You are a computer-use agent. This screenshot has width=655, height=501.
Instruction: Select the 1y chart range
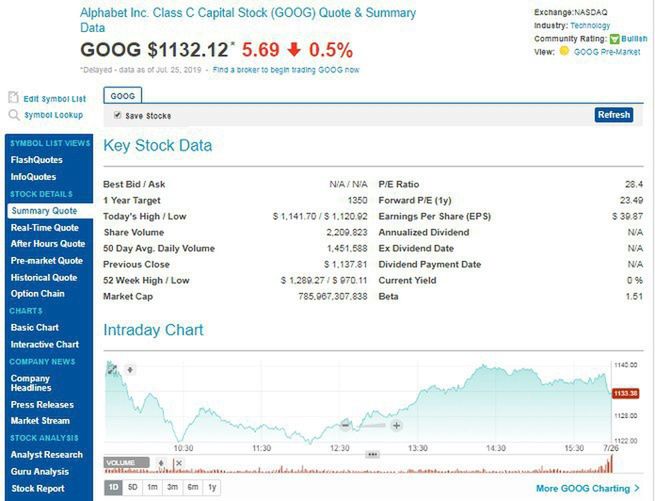209,487
